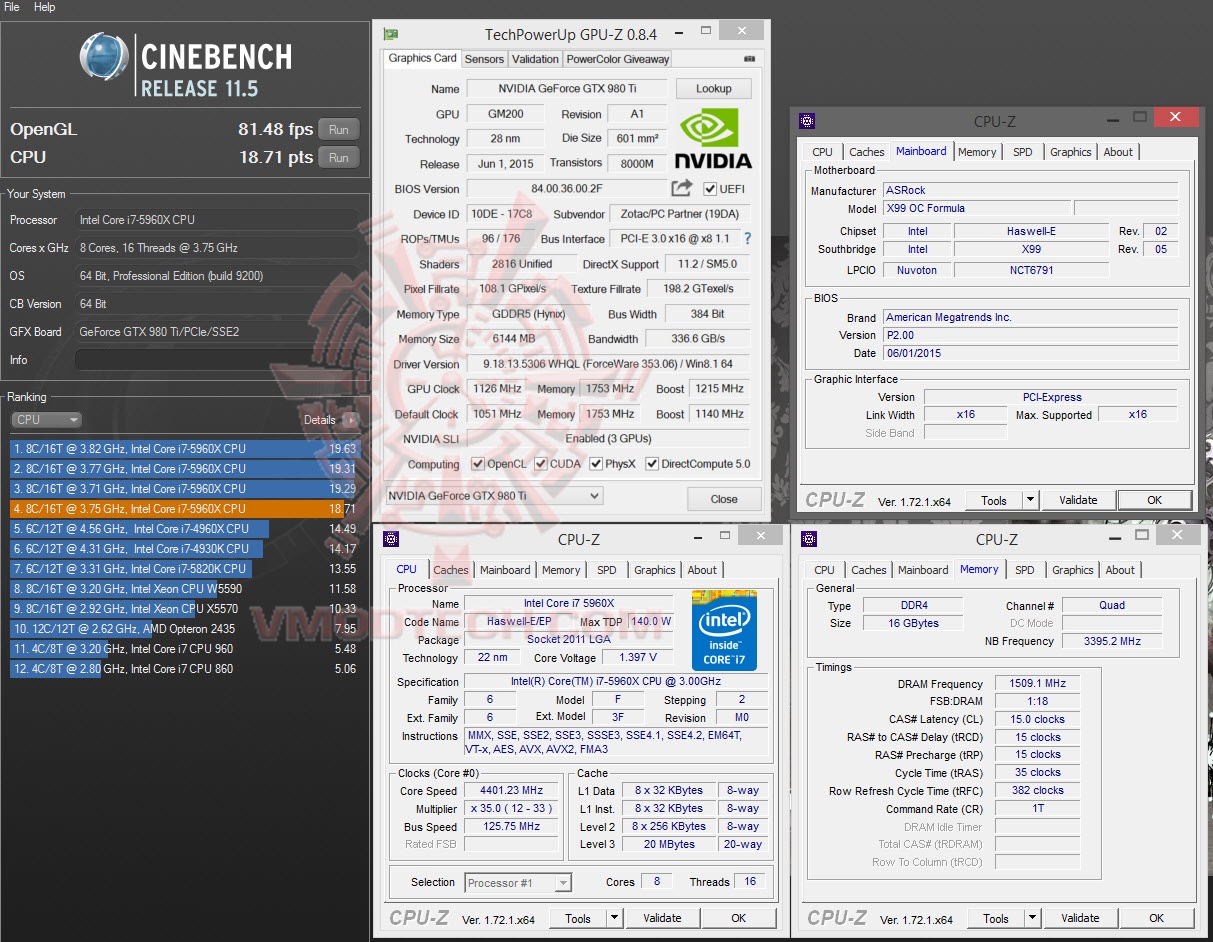The image size is (1213, 942).
Task: Expand Tools arrow in CPU-Z Memory window
Action: (1033, 918)
